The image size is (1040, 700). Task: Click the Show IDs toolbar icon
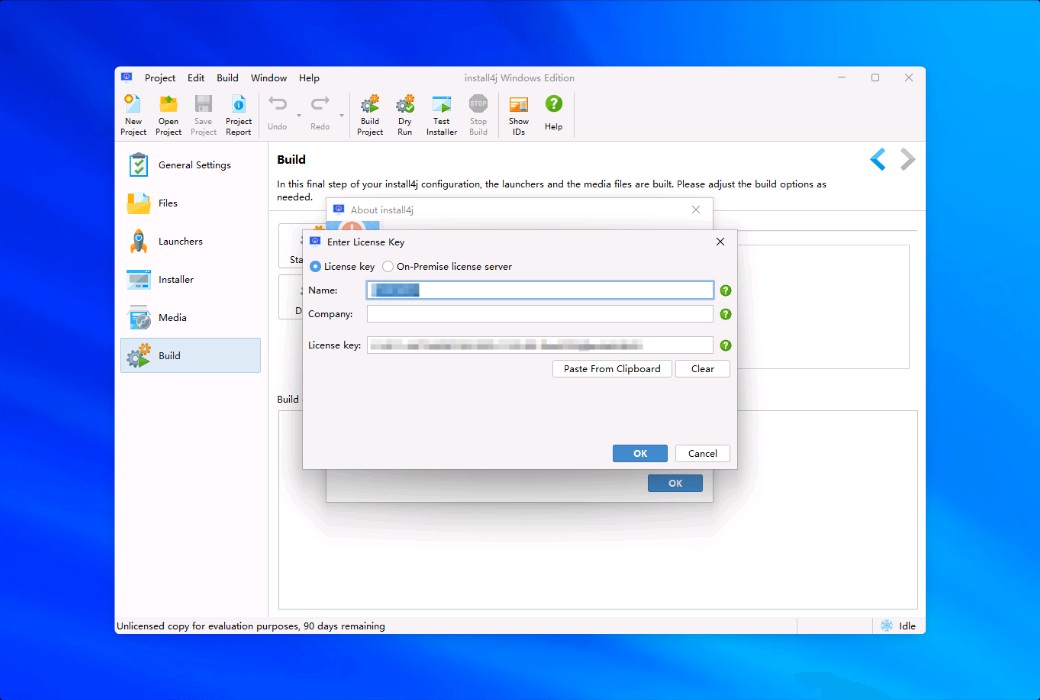point(519,115)
